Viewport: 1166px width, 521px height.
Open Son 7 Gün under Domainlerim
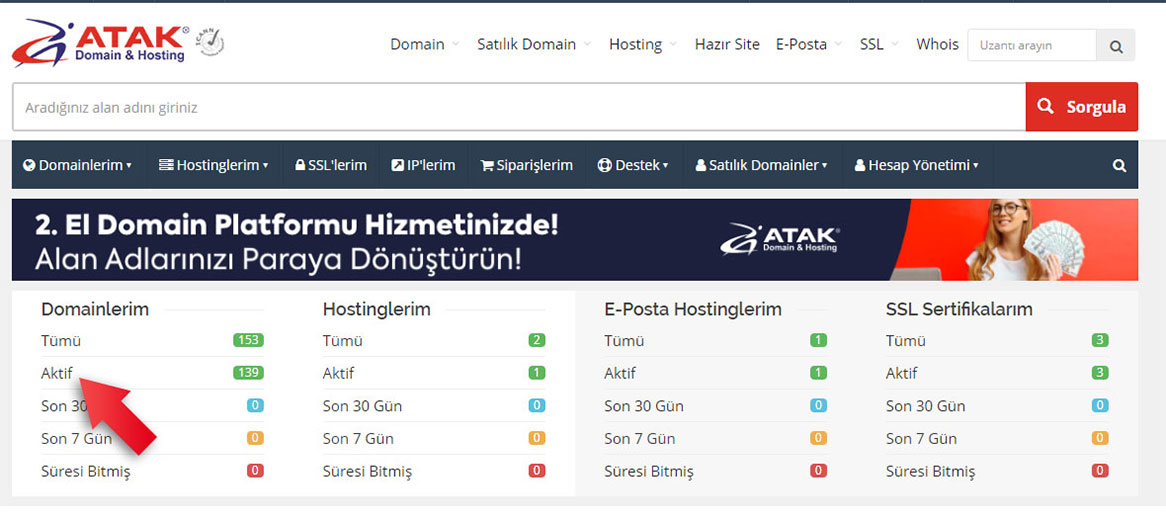pos(77,439)
